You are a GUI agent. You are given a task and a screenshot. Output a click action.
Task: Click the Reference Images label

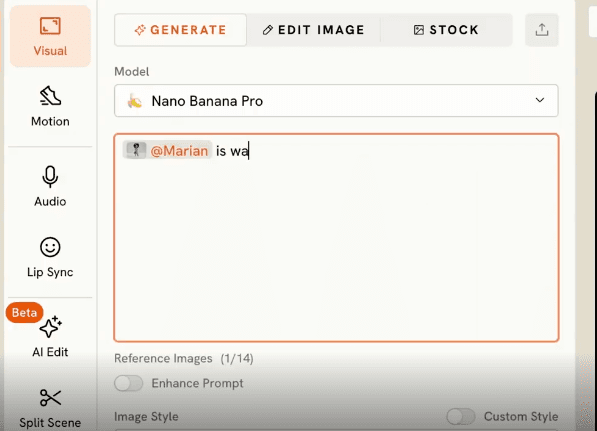tap(163, 358)
